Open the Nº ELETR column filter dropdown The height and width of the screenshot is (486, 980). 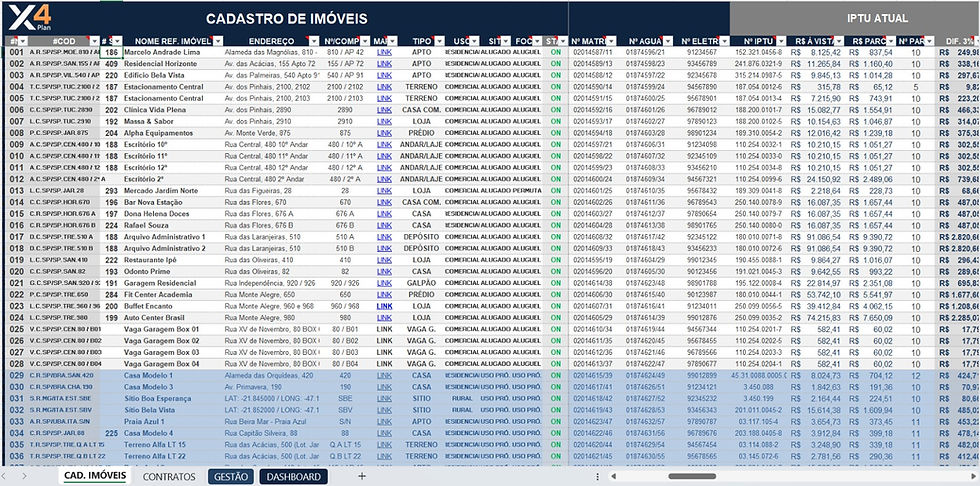point(724,41)
